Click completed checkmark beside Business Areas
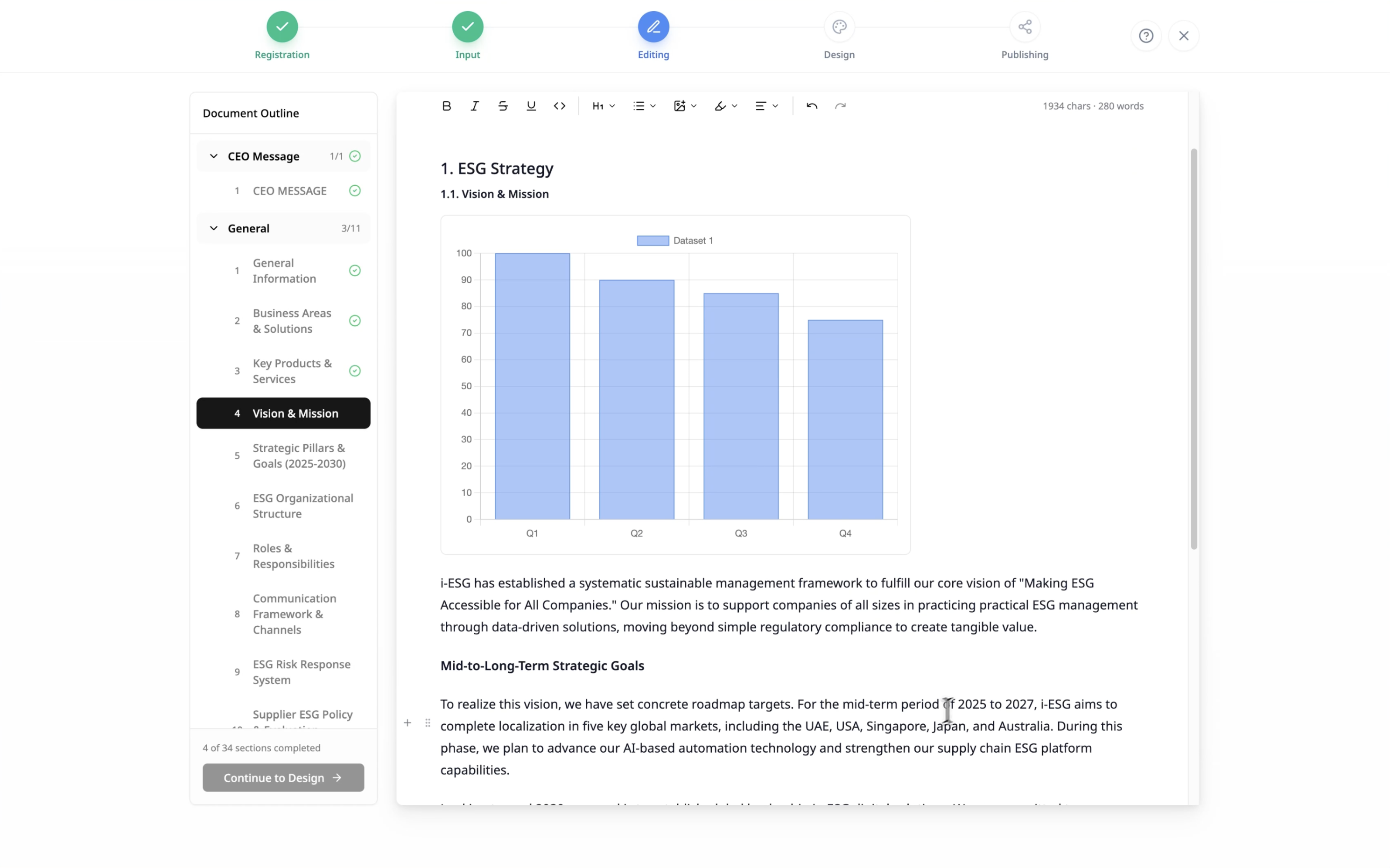 pos(355,320)
